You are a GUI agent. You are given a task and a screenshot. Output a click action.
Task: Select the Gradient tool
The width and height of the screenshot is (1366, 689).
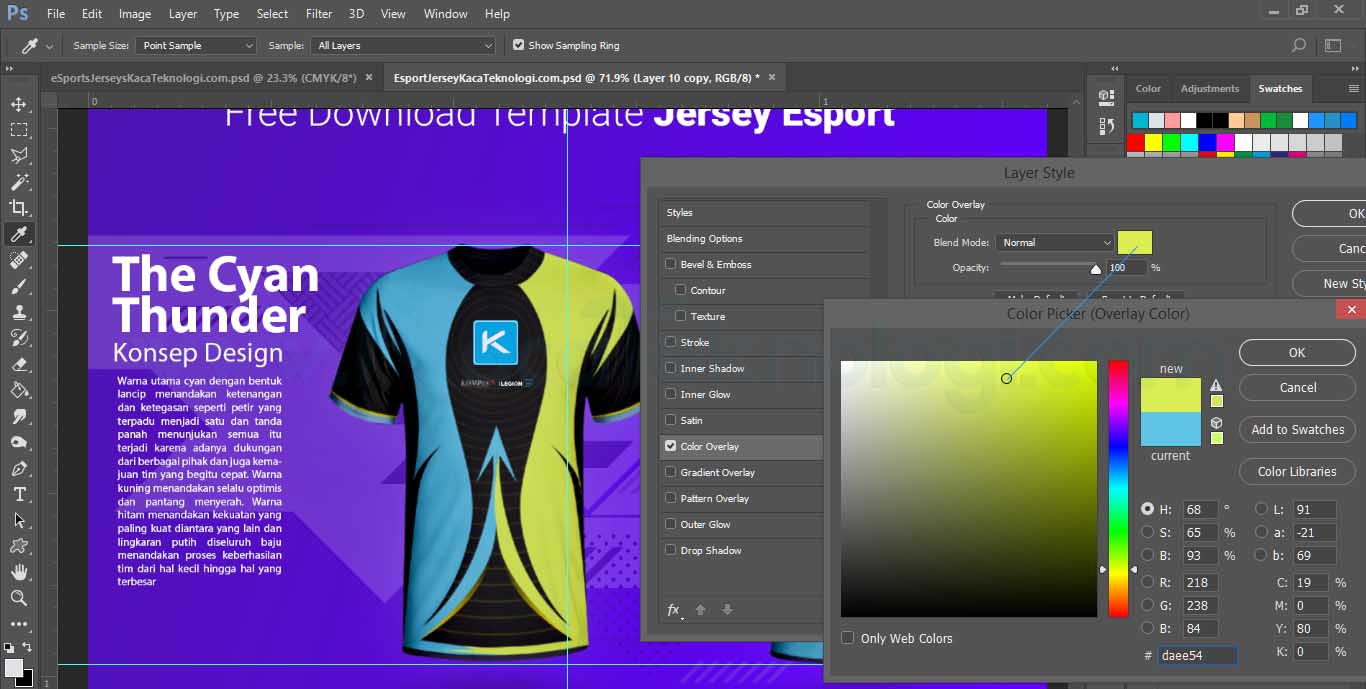[x=20, y=390]
